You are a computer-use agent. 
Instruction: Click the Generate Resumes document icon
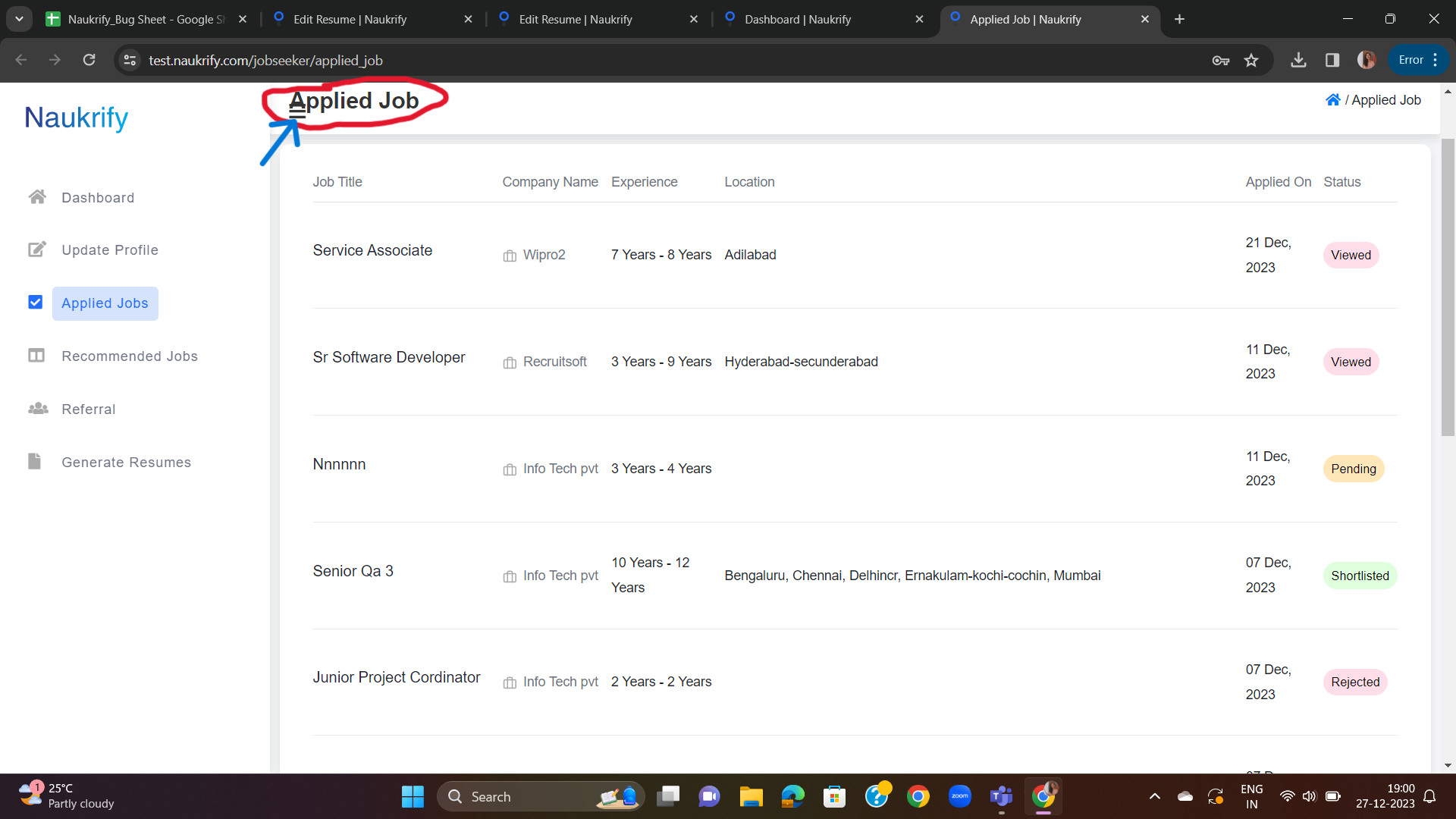coord(34,461)
